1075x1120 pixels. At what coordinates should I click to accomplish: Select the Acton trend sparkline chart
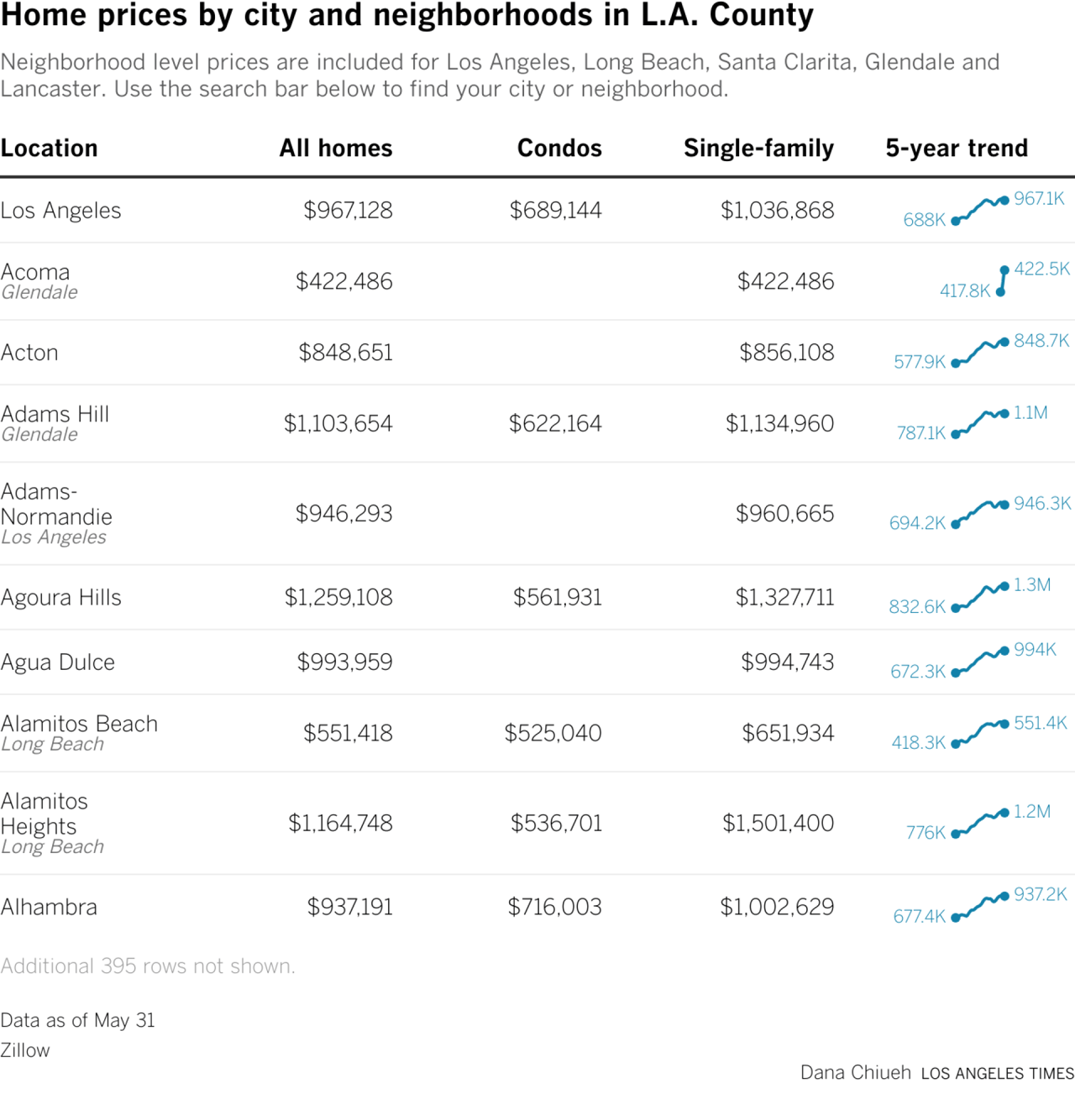click(x=980, y=352)
